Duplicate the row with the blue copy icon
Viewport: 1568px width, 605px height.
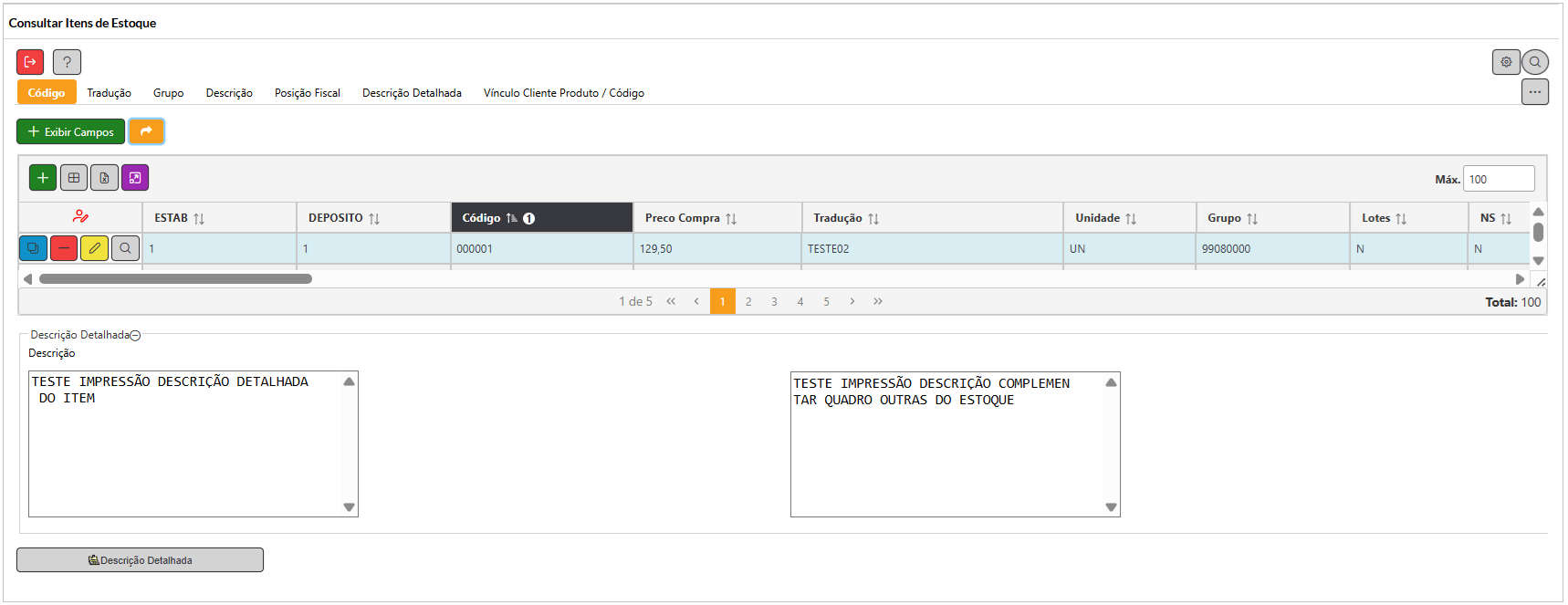pos(33,248)
